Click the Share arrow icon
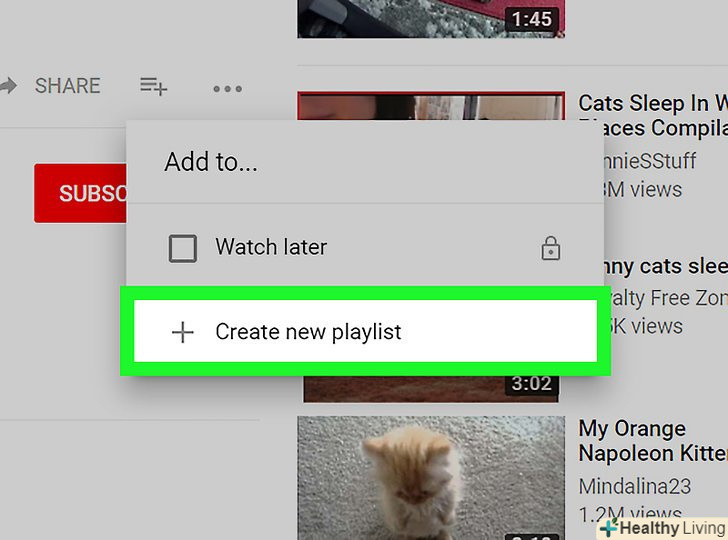This screenshot has width=728, height=540. (x=7, y=86)
